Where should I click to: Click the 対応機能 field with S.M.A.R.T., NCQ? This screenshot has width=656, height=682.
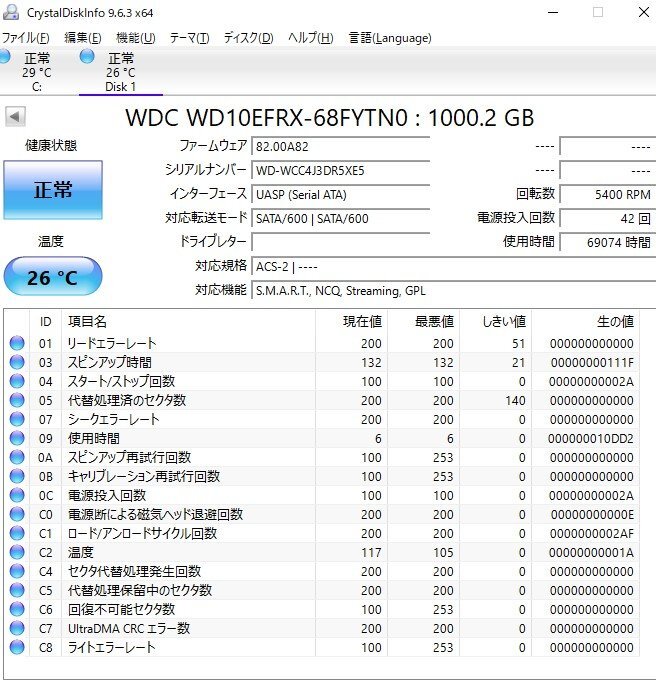tap(454, 290)
